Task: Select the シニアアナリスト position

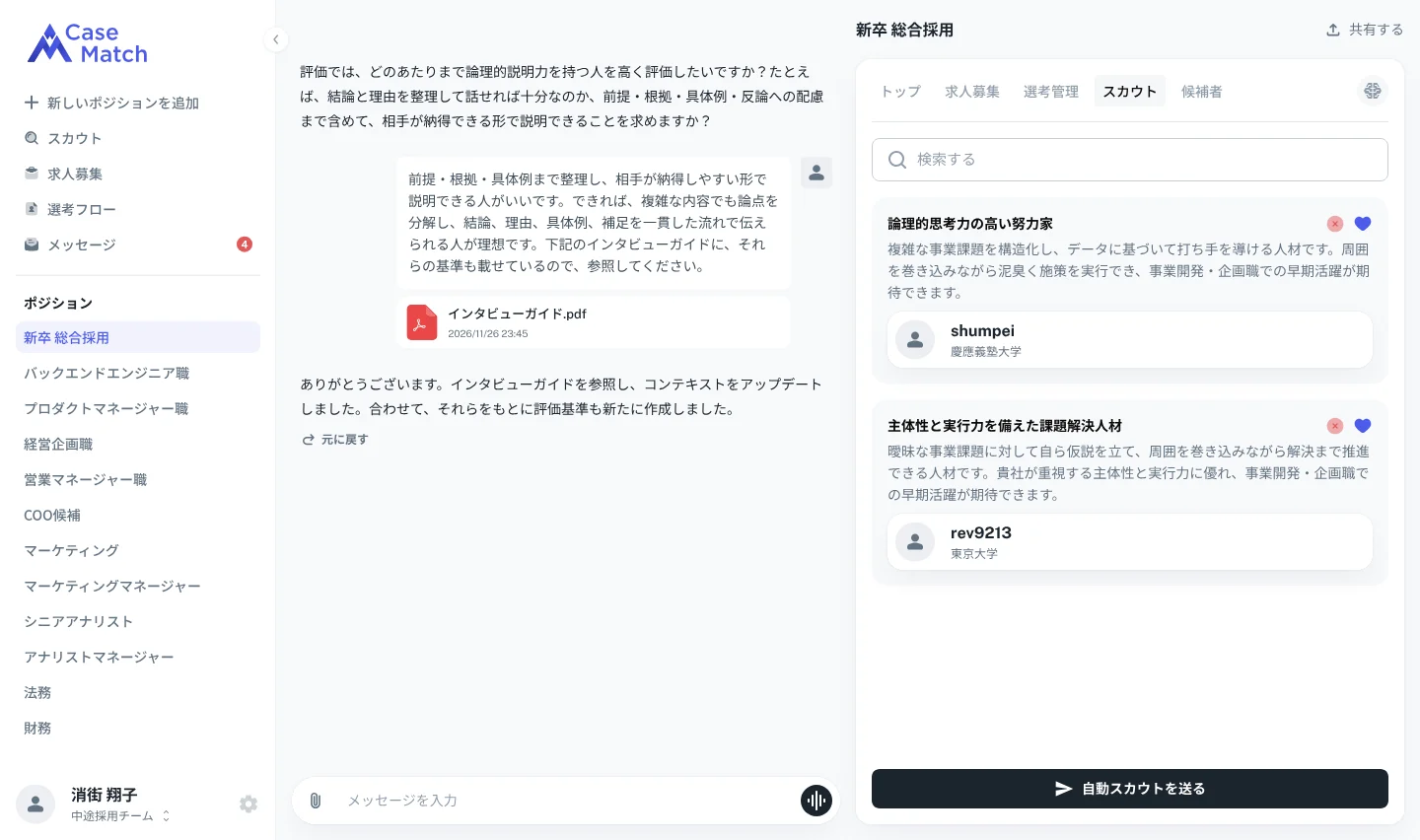Action: [138, 621]
